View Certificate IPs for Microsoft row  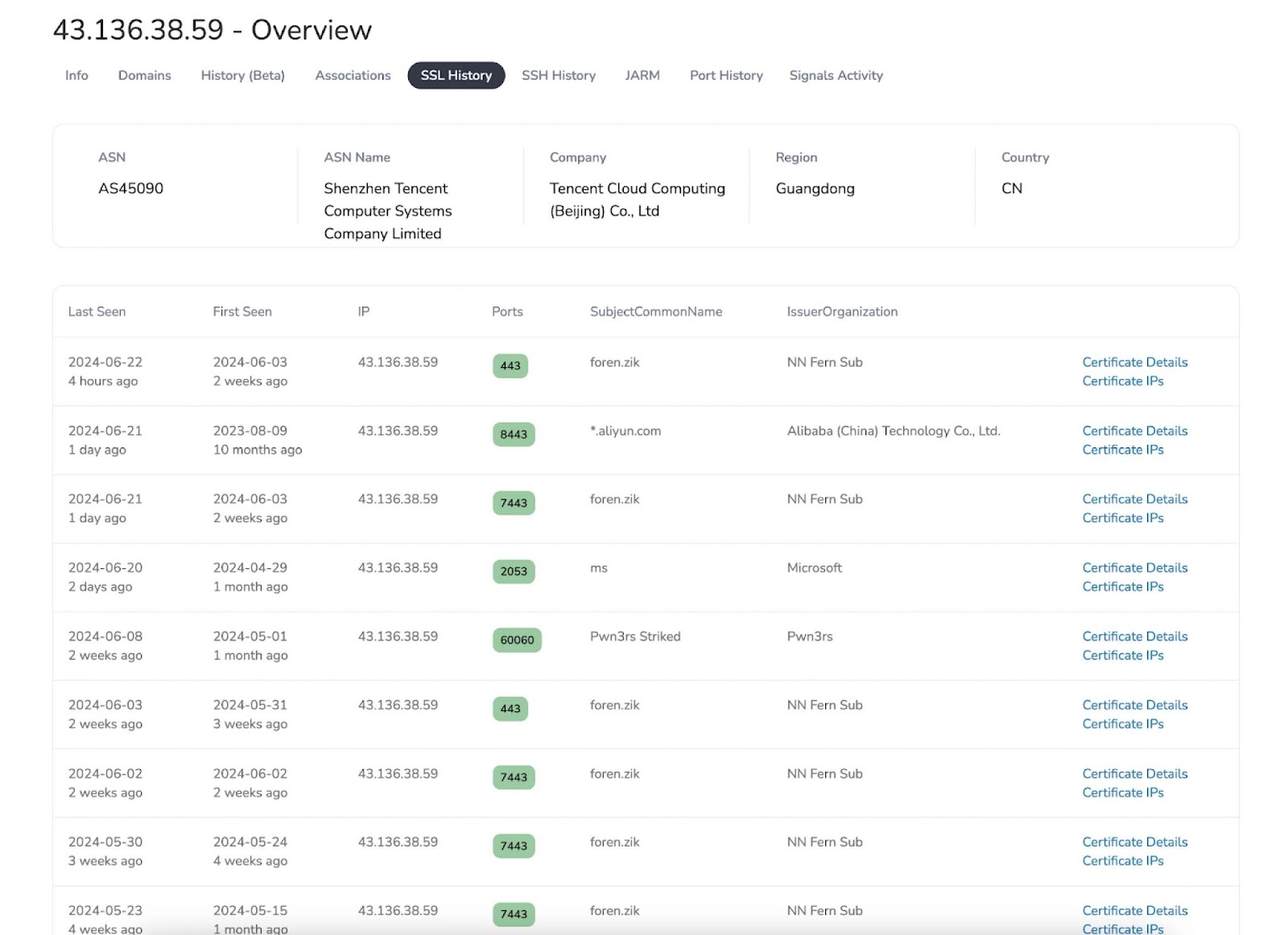coord(1123,587)
